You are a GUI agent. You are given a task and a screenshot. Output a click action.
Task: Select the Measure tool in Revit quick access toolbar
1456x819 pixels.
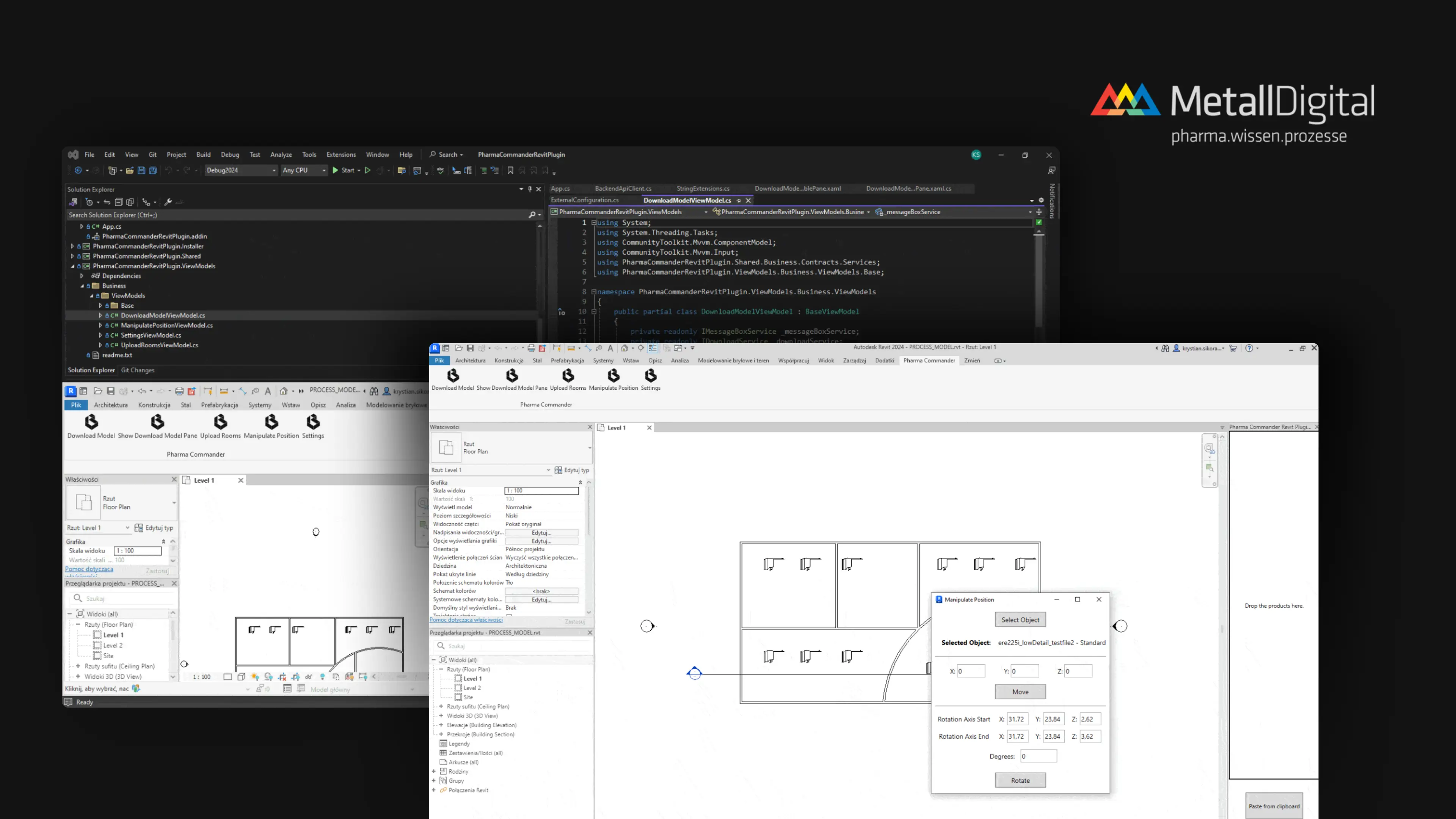coord(573,348)
